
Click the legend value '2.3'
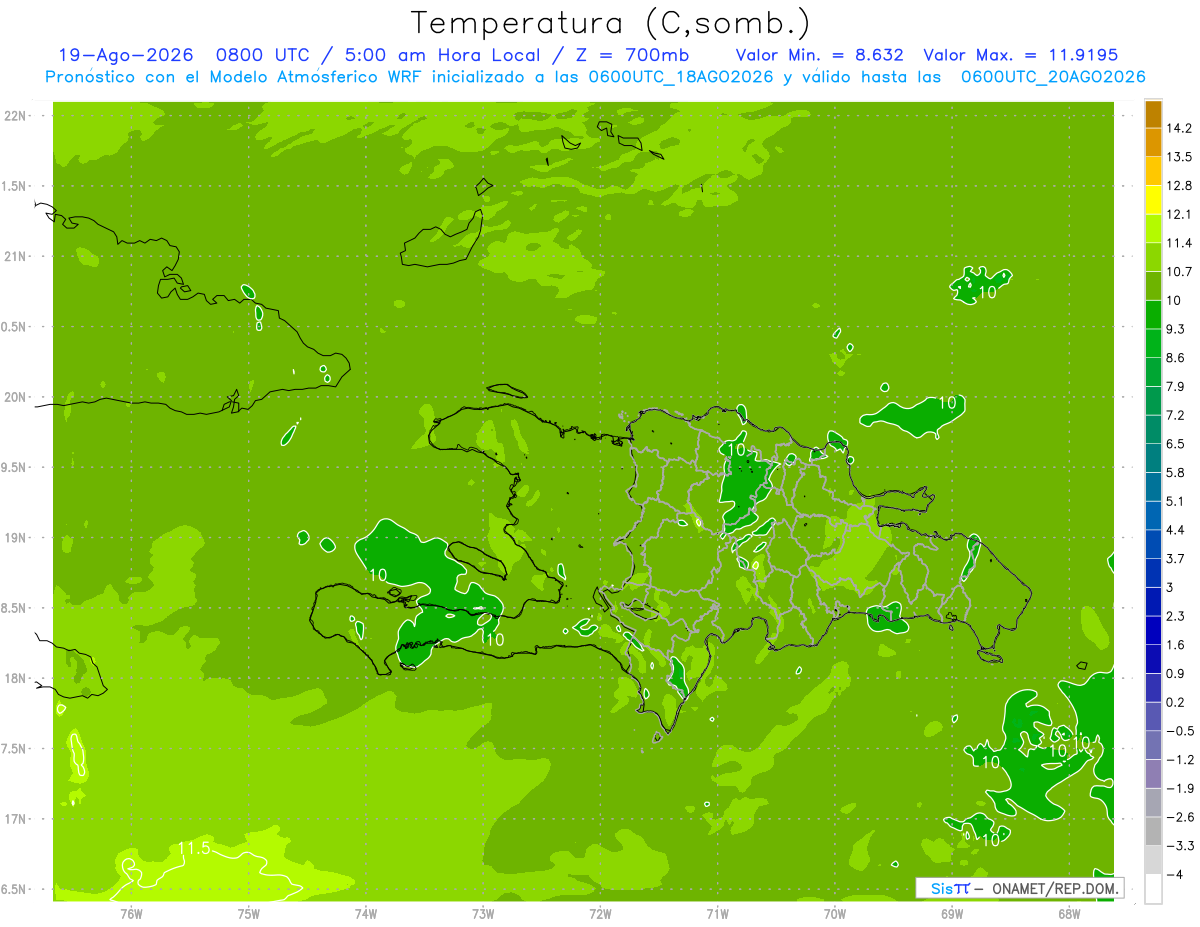(x=1177, y=616)
